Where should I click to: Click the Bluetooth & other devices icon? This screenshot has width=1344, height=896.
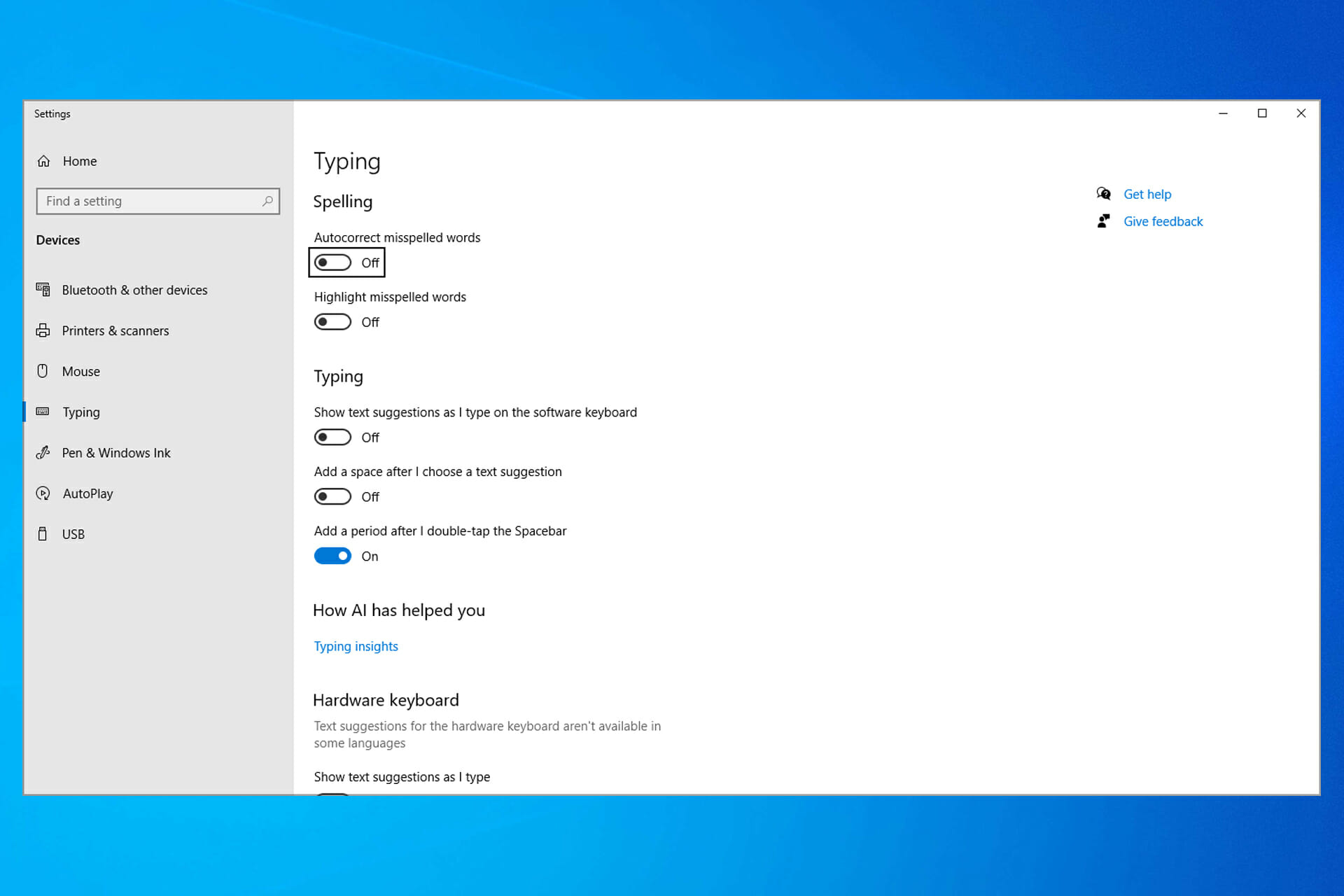(x=43, y=290)
